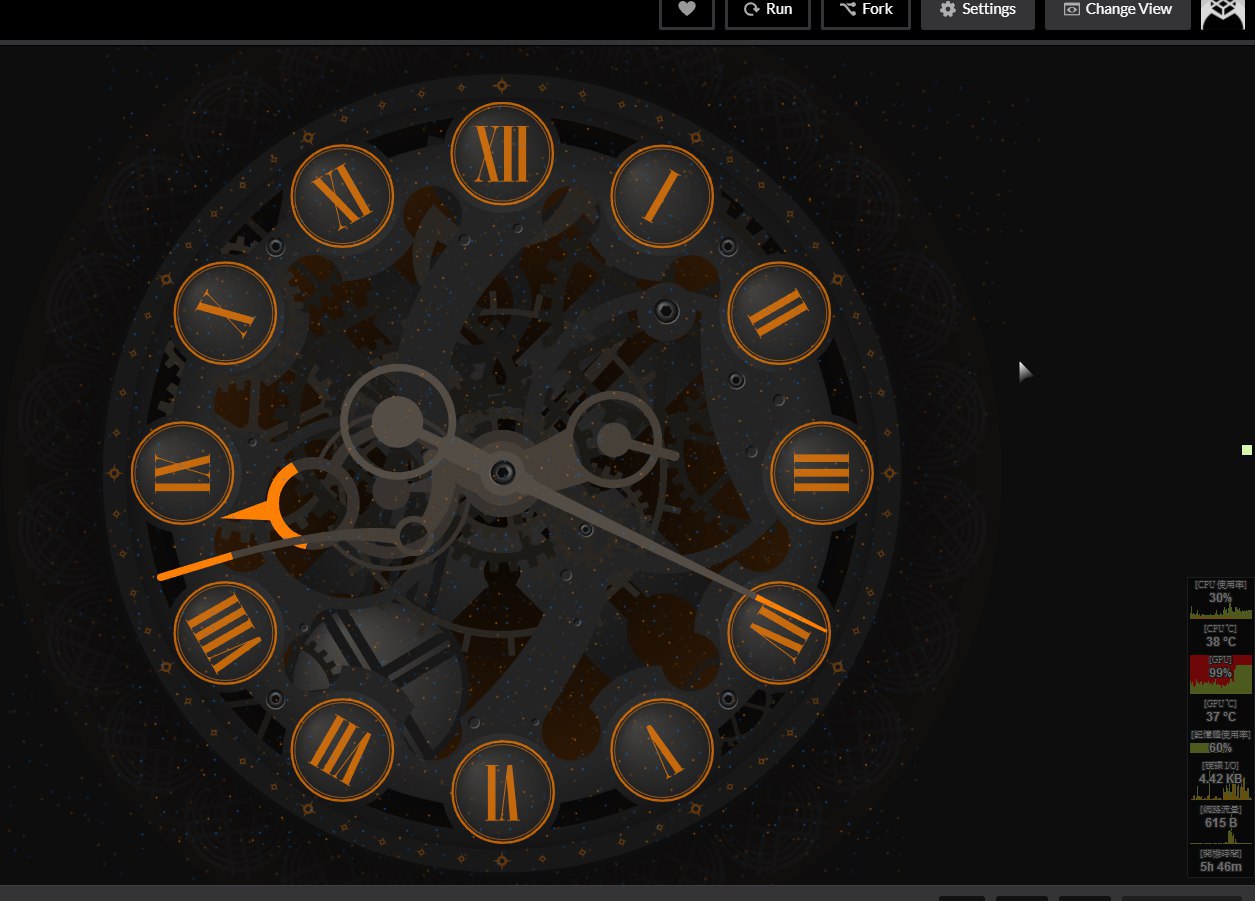Image resolution: width=1255 pixels, height=901 pixels.
Task: Click the VI numeral dial at clock bottom
Action: click(502, 791)
